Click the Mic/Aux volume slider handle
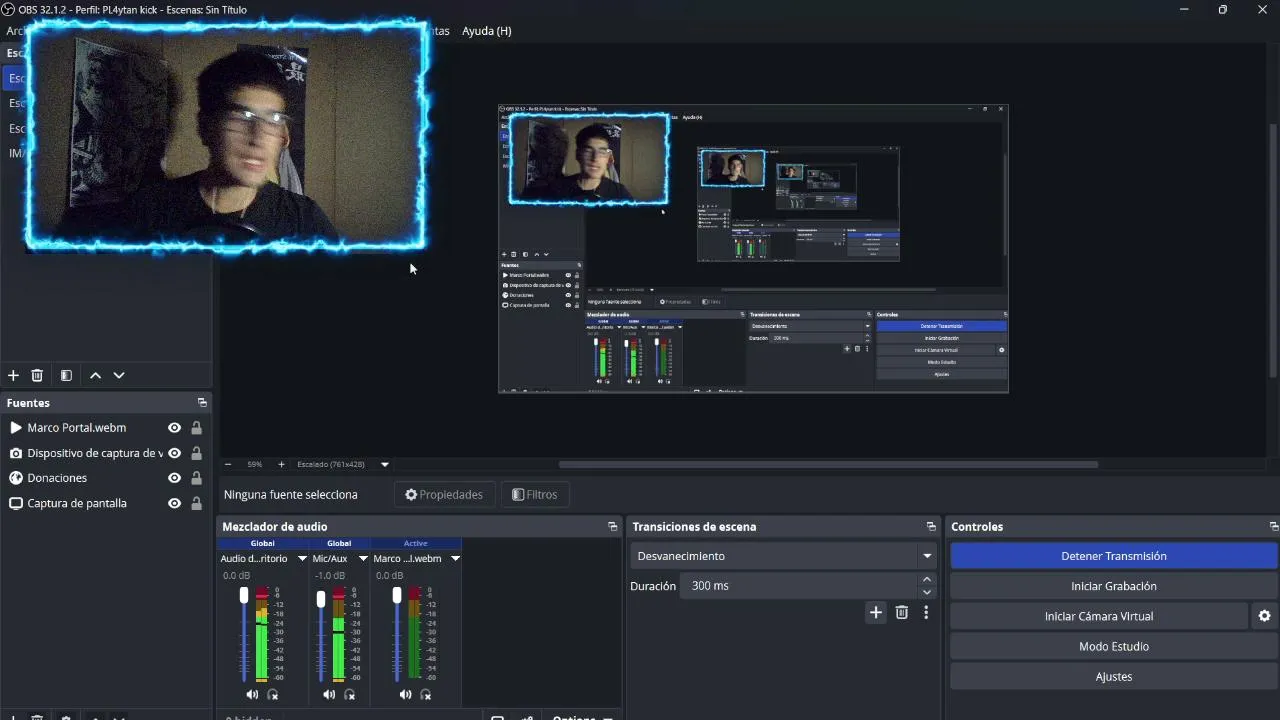This screenshot has width=1280, height=720. [321, 599]
